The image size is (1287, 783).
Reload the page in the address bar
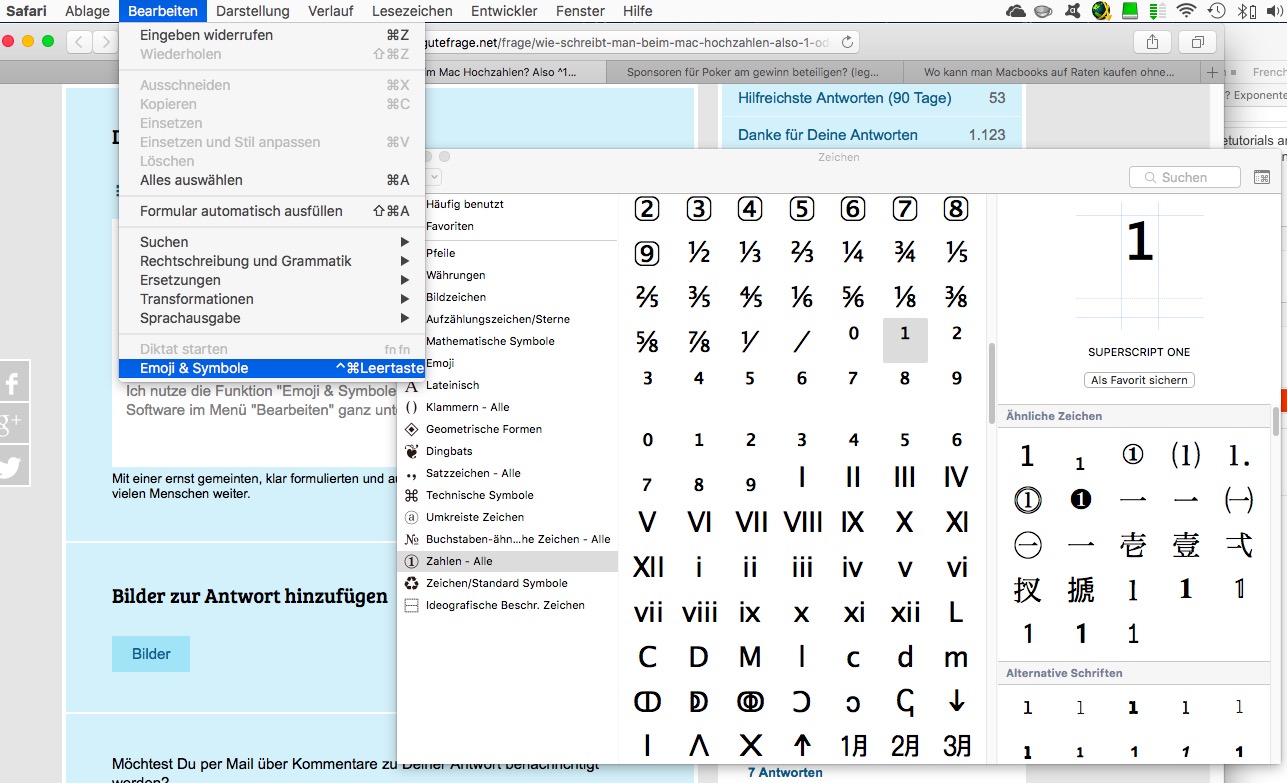848,42
